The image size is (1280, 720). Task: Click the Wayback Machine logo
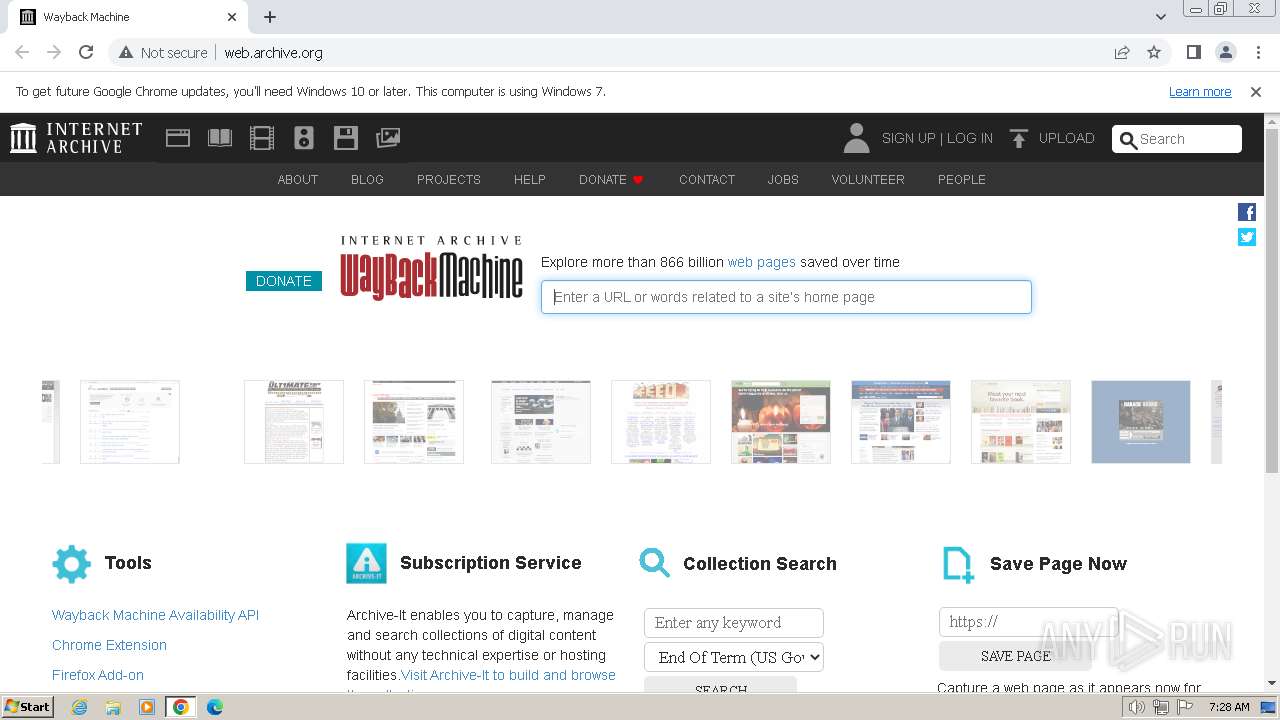pos(431,267)
